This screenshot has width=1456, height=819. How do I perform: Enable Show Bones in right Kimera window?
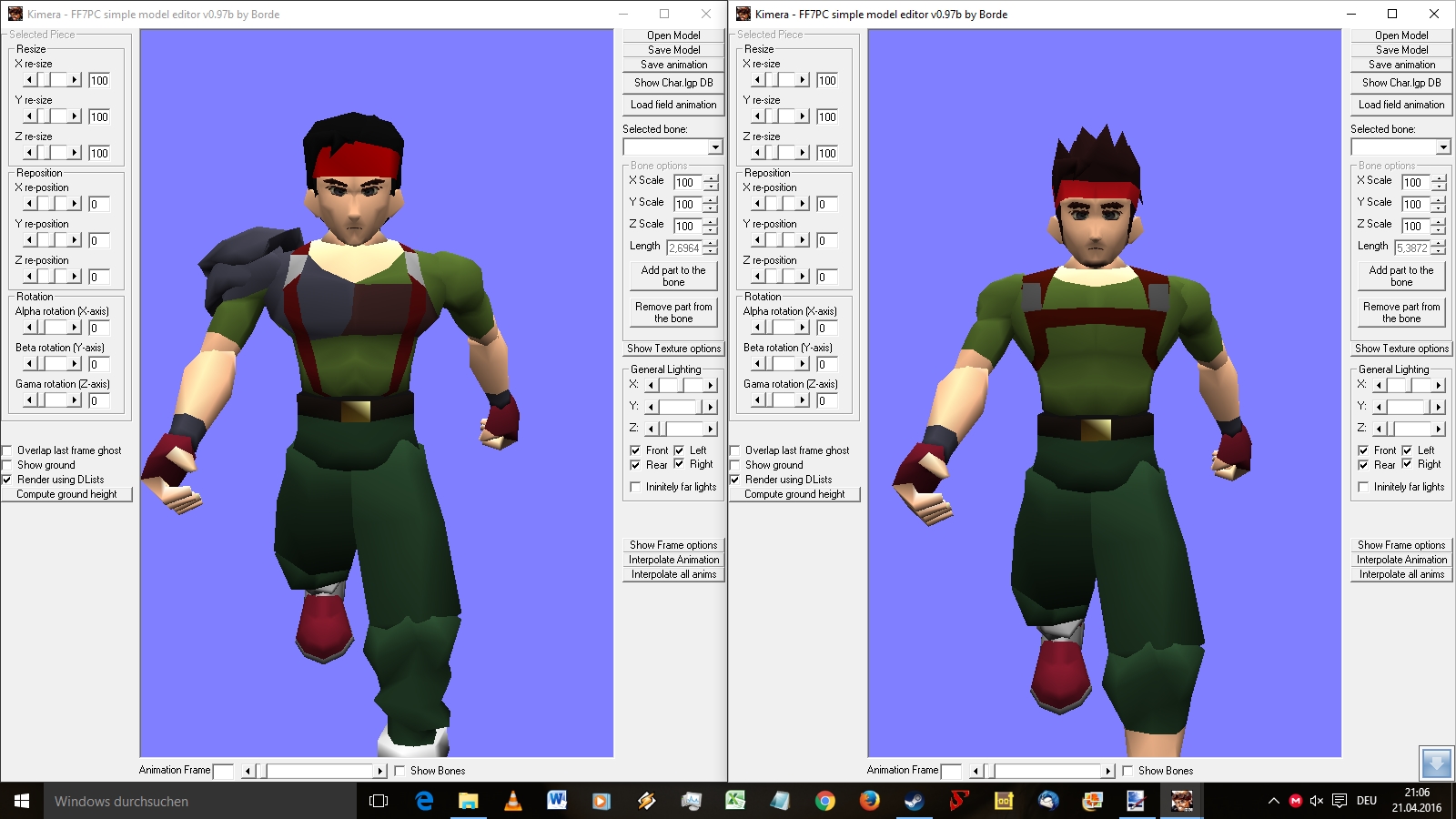pos(1127,771)
